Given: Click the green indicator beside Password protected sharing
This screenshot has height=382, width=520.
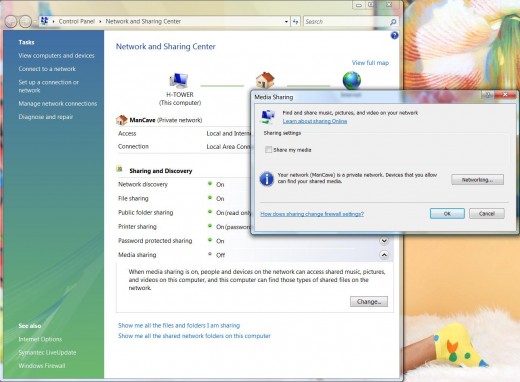Looking at the screenshot, I should click(210, 240).
